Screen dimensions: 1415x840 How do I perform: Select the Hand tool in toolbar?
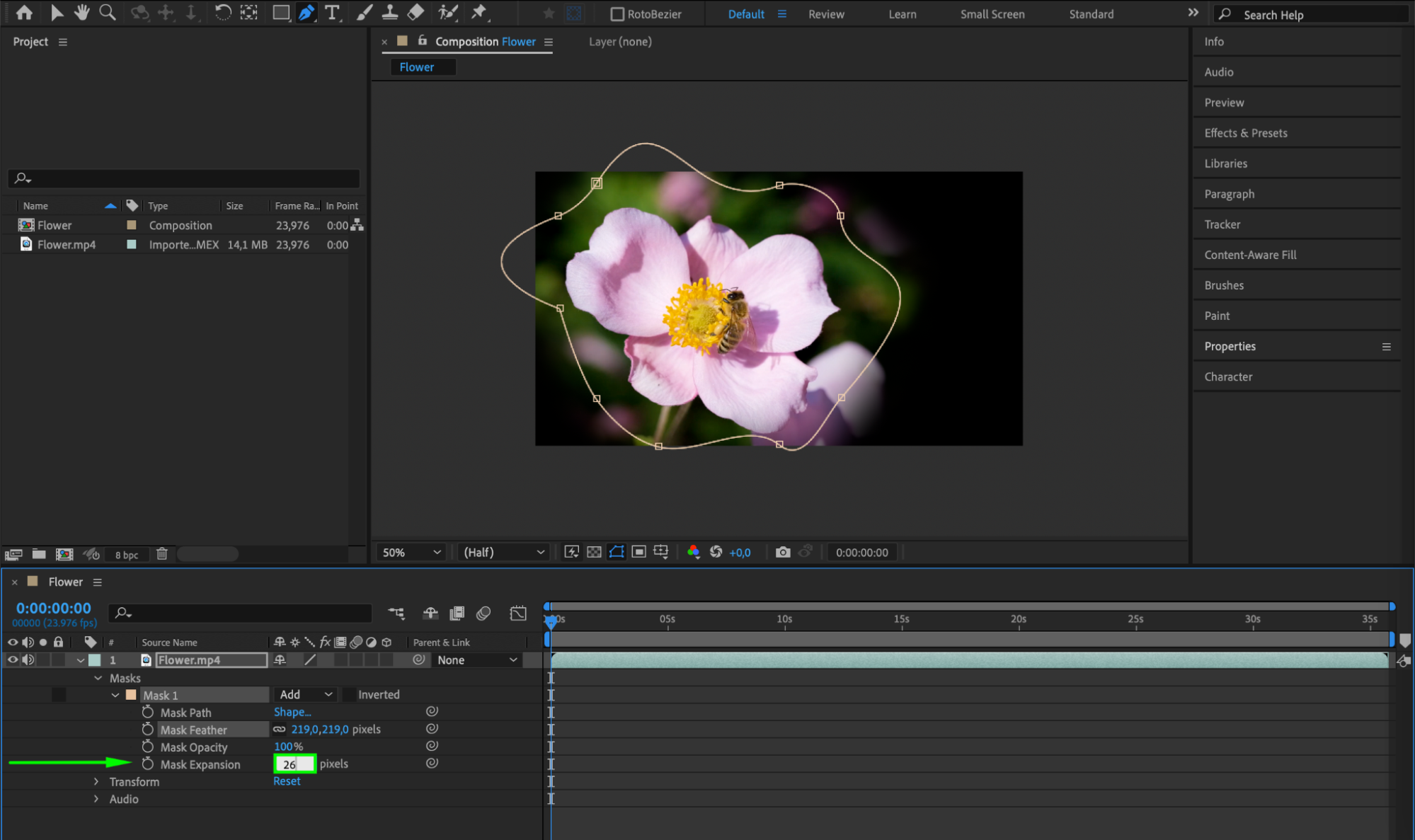[82, 12]
